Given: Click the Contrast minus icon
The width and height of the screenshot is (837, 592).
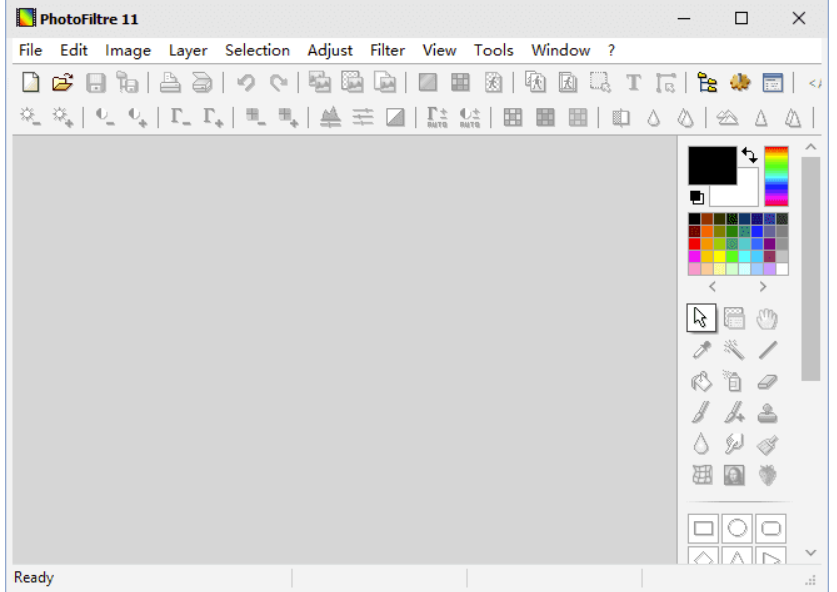Looking at the screenshot, I should [x=105, y=116].
